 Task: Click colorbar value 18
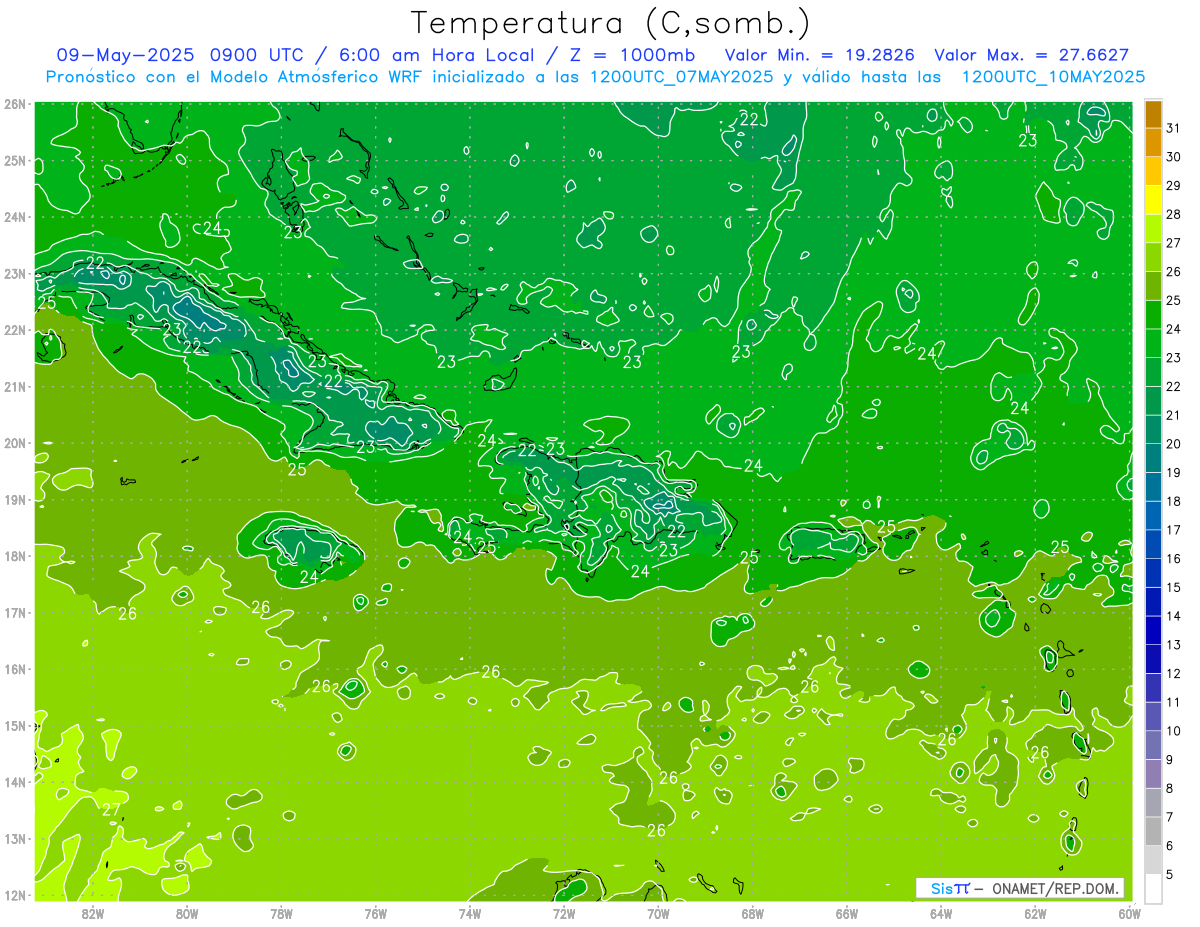pos(1173,501)
